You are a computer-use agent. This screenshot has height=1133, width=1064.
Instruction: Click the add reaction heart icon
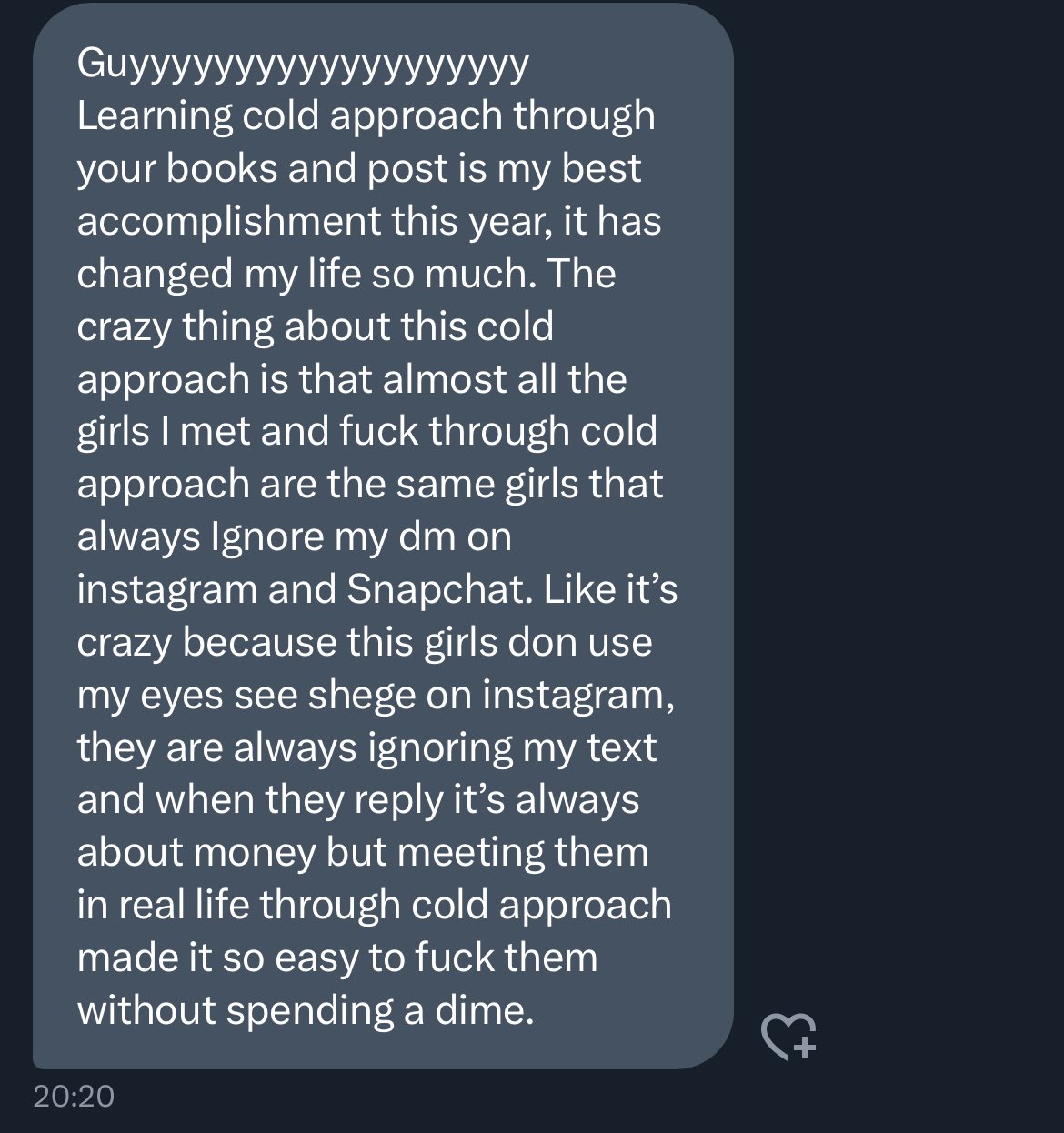pyautogui.click(x=788, y=1037)
